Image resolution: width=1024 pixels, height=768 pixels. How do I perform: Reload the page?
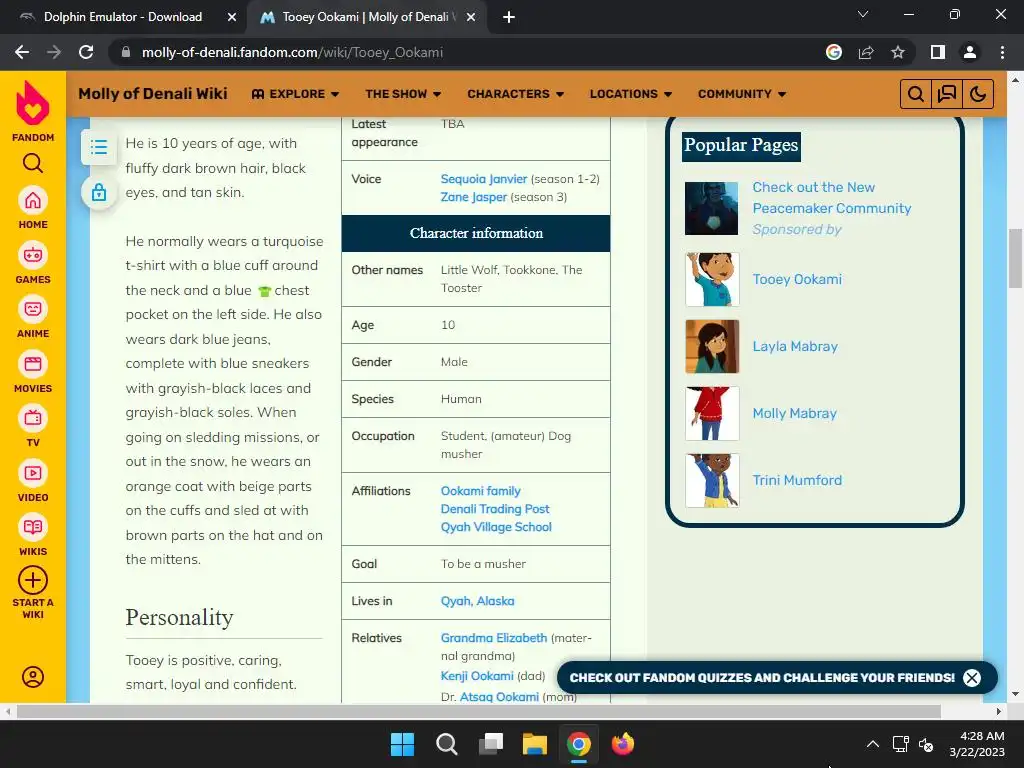[86, 52]
